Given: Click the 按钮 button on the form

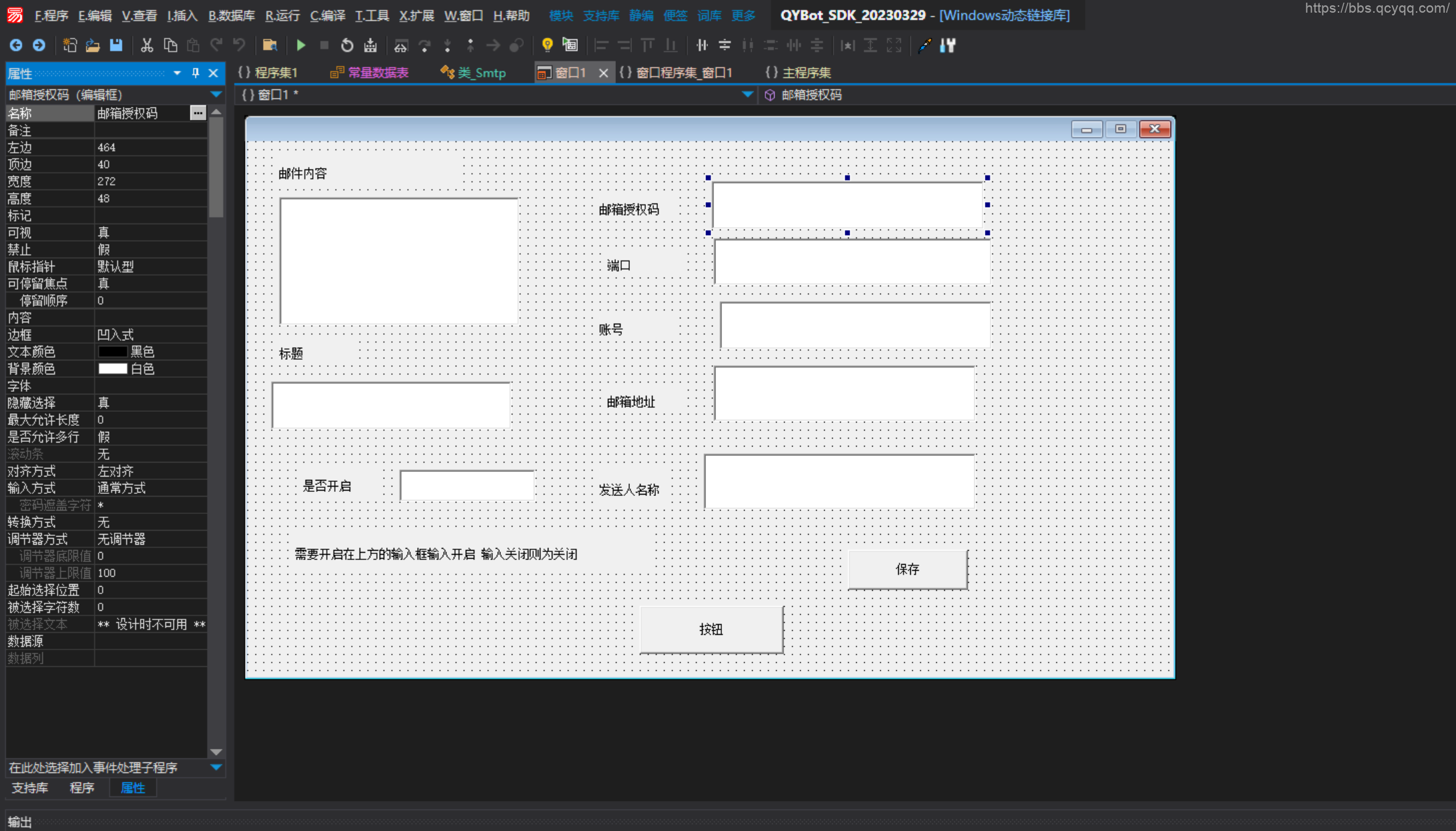Looking at the screenshot, I should pyautogui.click(x=711, y=629).
